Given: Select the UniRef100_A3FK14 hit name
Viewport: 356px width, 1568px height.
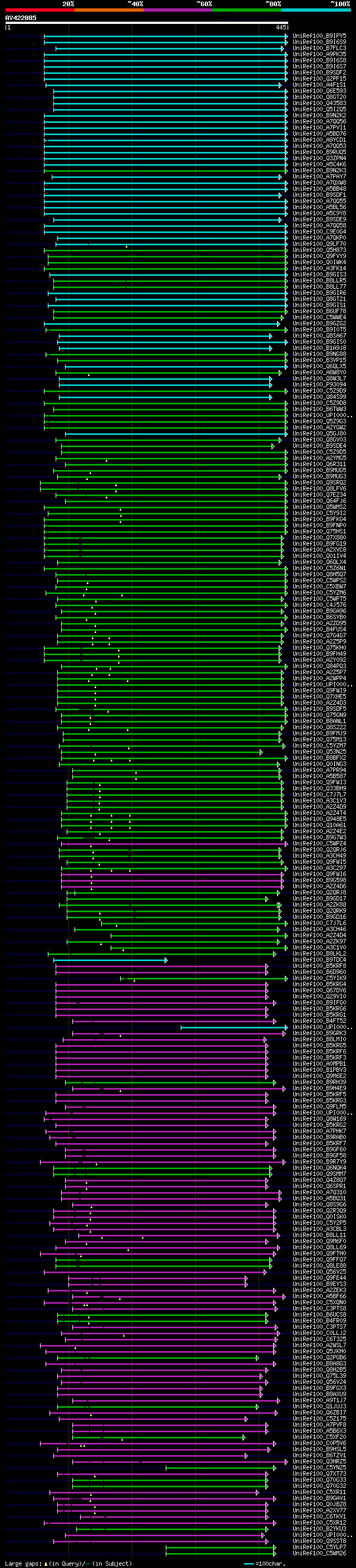Looking at the screenshot, I should [x=319, y=269].
